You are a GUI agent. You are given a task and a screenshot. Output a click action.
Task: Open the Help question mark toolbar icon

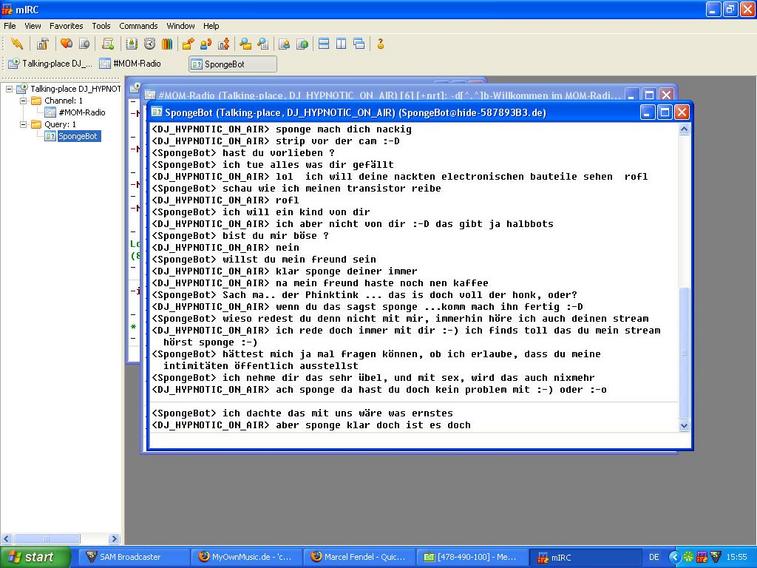[380, 44]
